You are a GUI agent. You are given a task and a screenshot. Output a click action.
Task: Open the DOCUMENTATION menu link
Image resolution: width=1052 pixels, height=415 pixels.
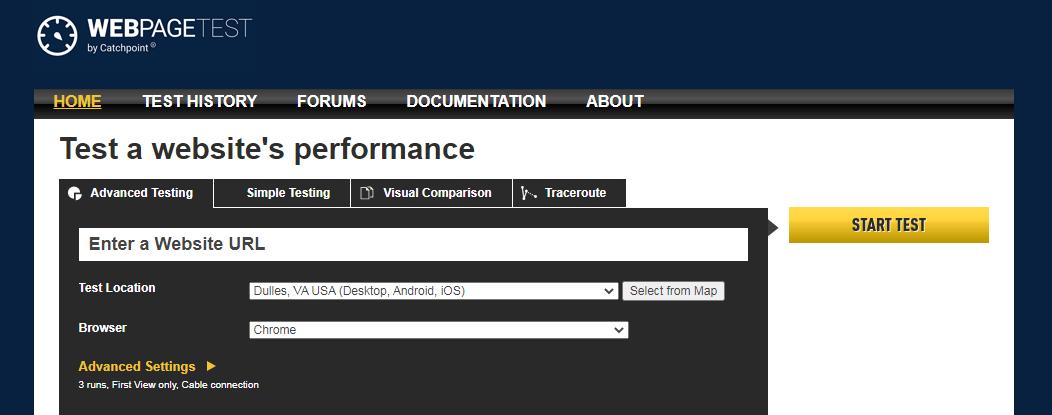pos(476,101)
